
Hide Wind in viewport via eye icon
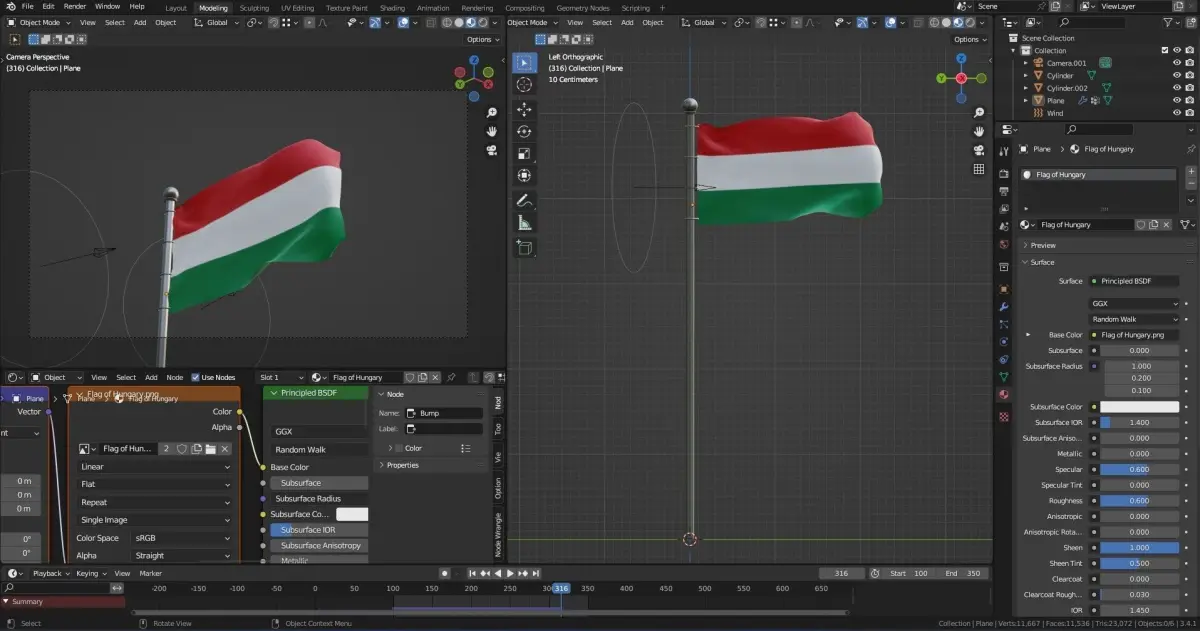1177,113
